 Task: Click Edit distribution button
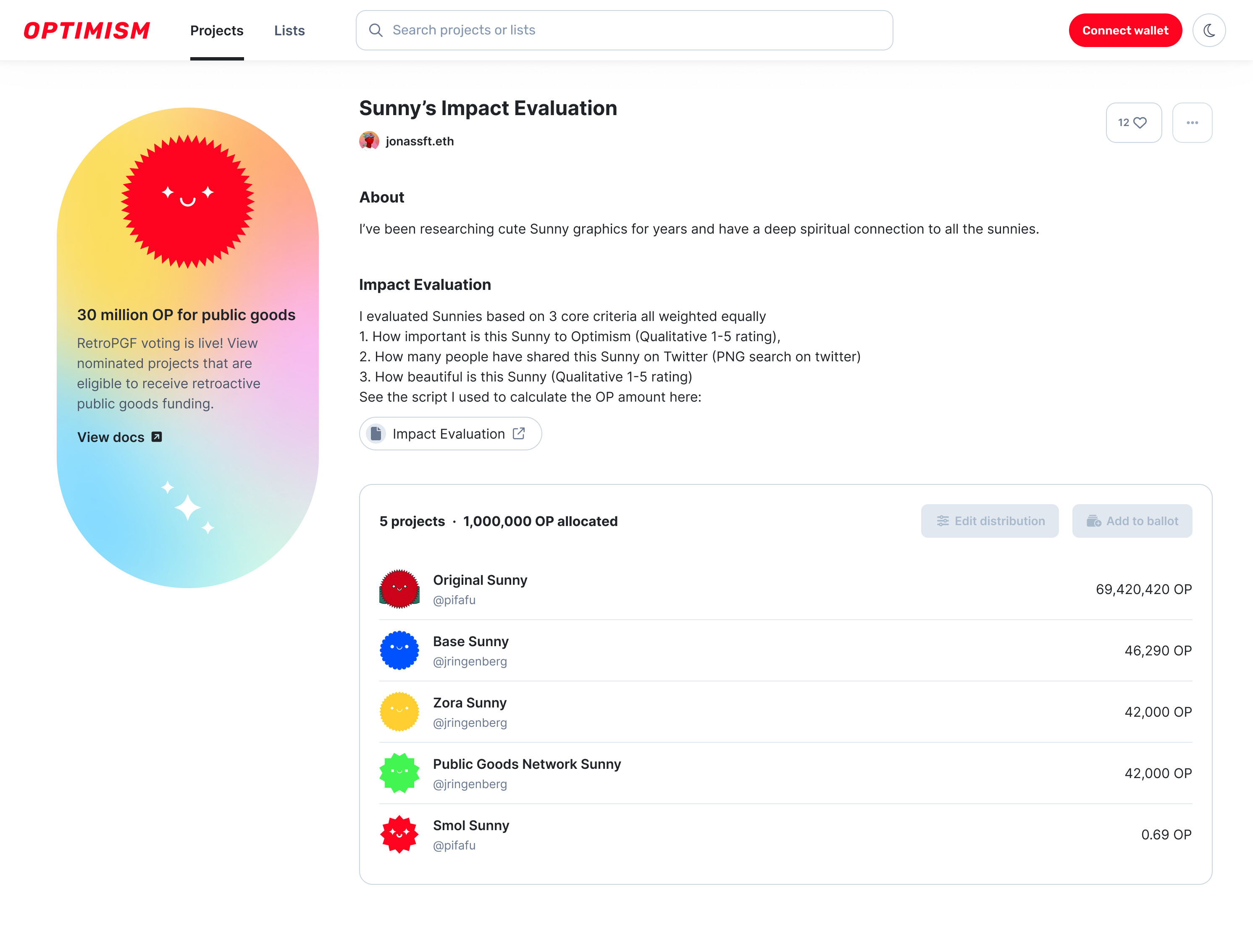[x=990, y=521]
